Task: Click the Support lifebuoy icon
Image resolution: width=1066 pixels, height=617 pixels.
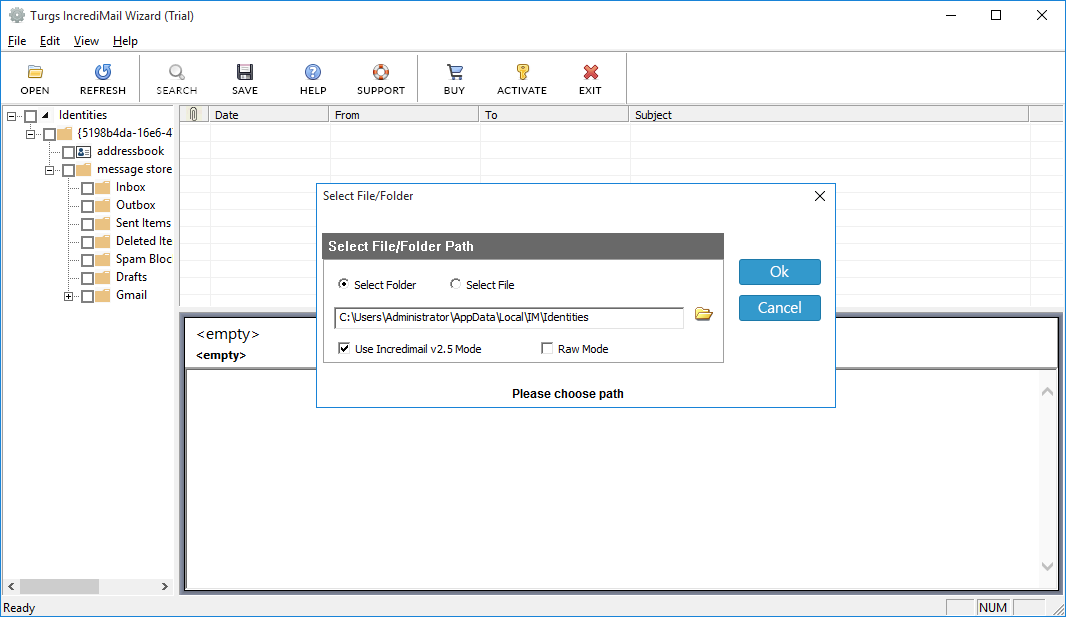Action: pos(381,72)
